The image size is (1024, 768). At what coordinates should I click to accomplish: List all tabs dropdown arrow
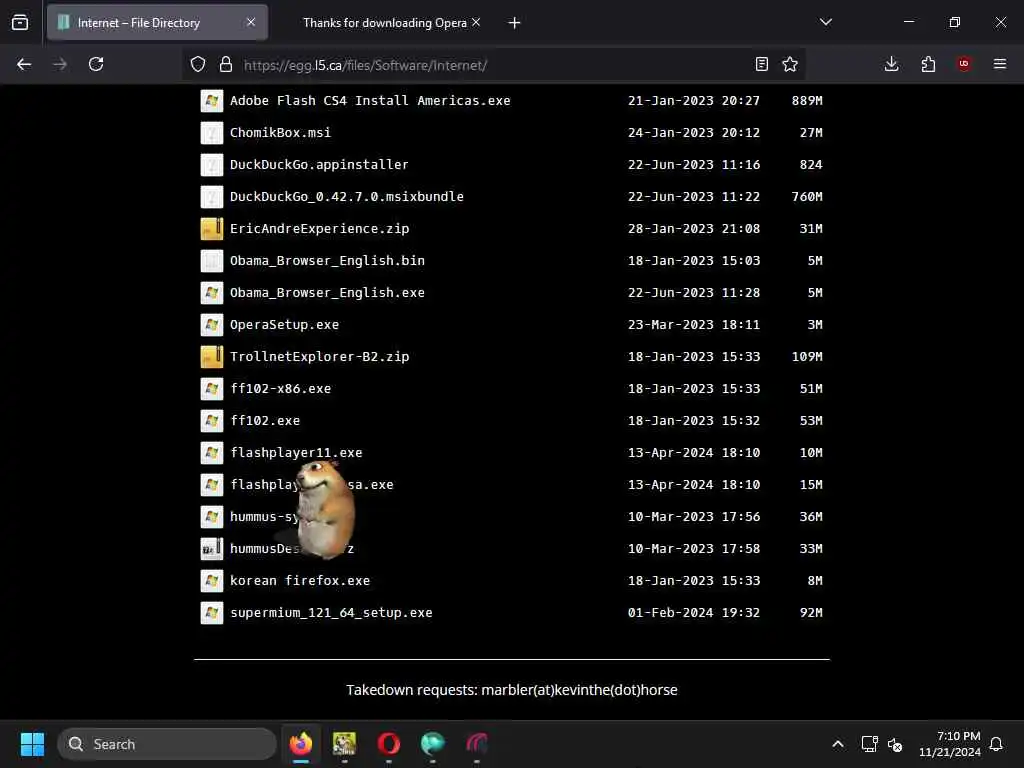pos(826,22)
